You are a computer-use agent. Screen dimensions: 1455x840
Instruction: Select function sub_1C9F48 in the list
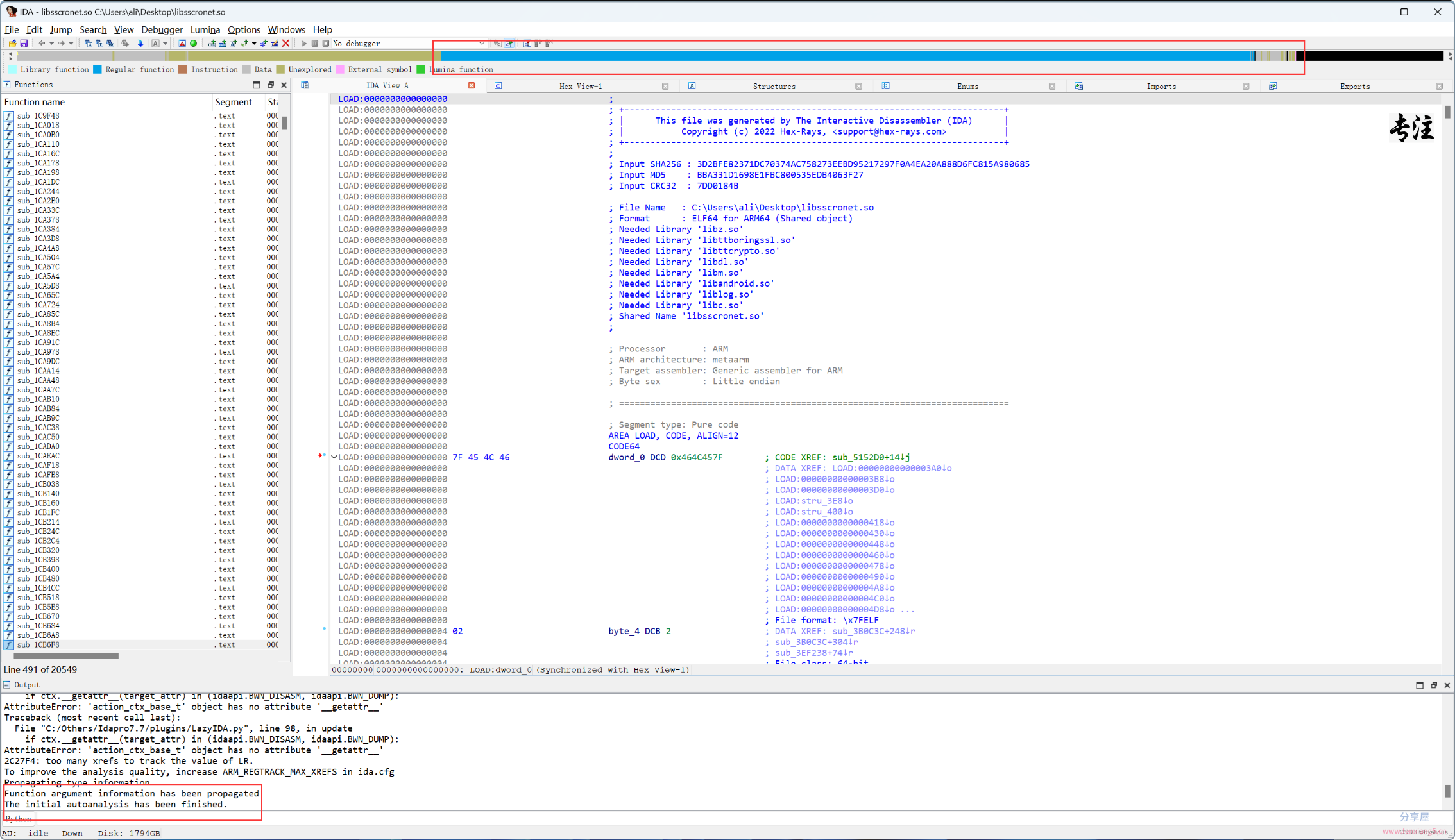point(38,116)
